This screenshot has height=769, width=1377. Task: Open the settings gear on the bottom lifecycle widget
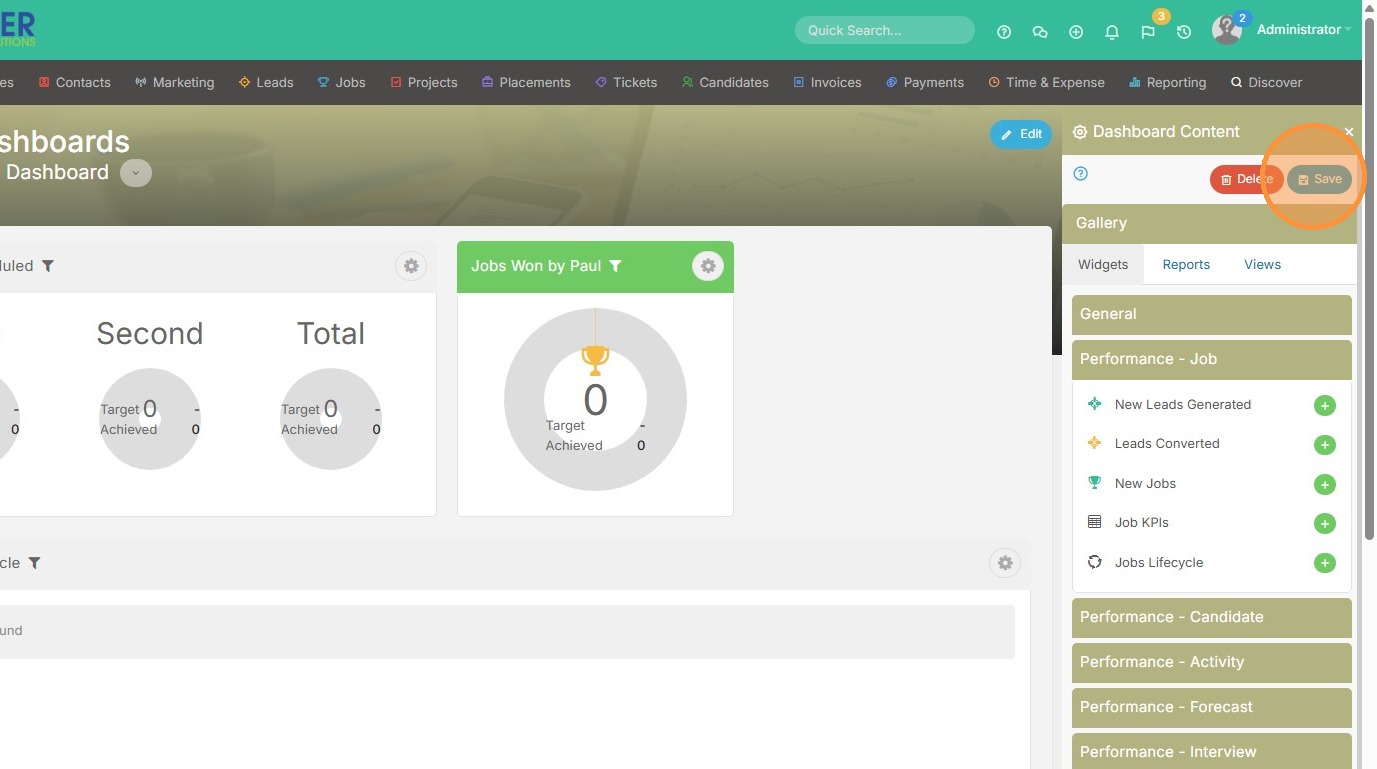(x=1005, y=563)
